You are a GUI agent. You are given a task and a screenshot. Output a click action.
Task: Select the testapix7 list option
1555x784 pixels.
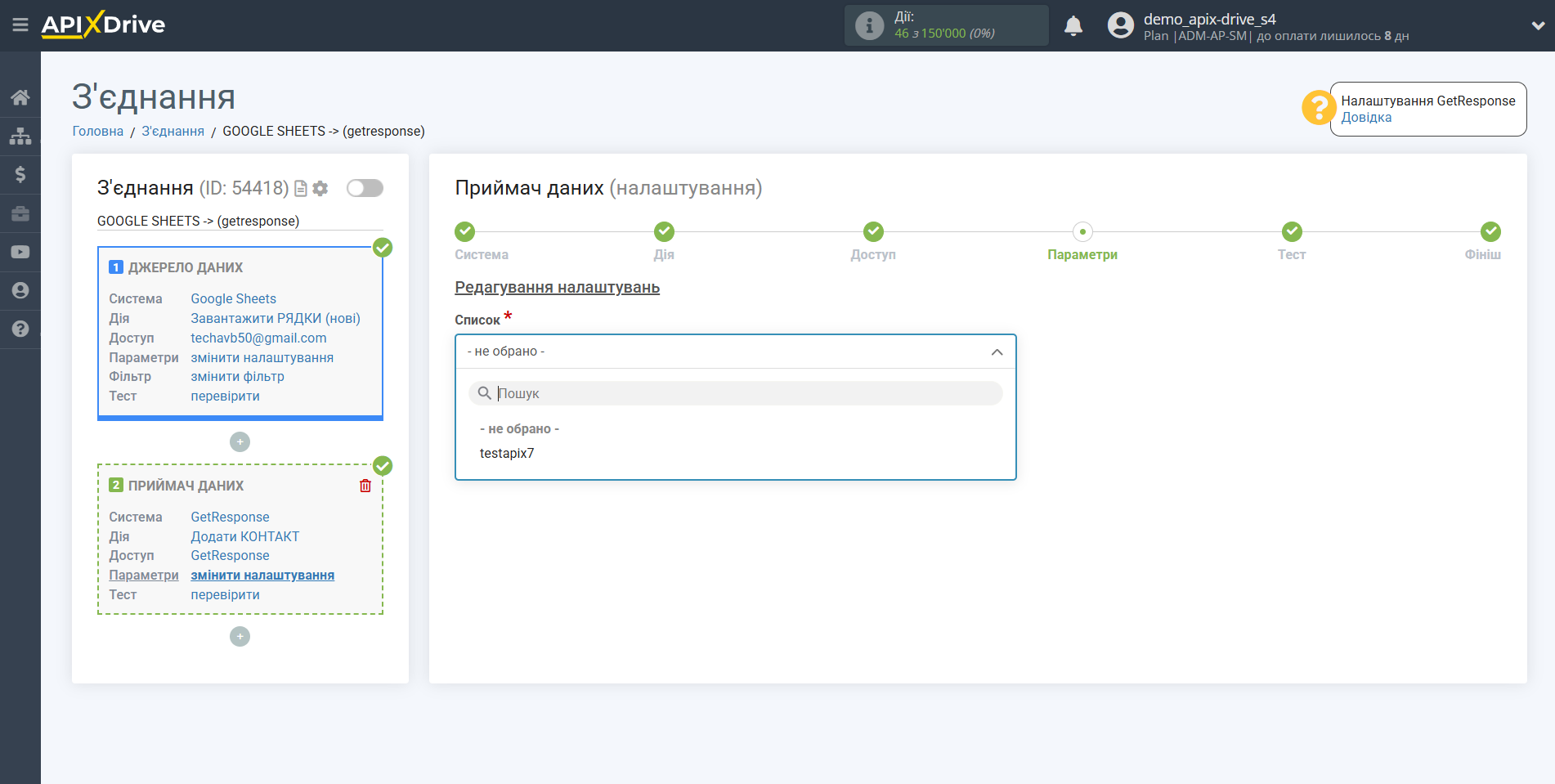[507, 454]
